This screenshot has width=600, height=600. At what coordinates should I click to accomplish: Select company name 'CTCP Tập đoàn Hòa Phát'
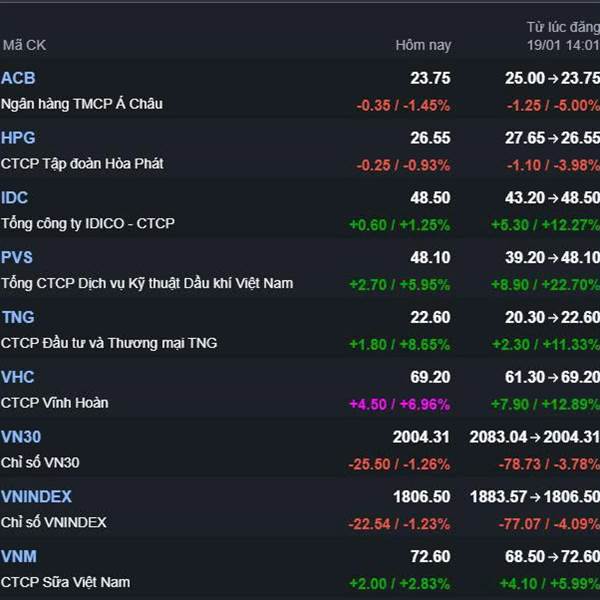coord(82,164)
